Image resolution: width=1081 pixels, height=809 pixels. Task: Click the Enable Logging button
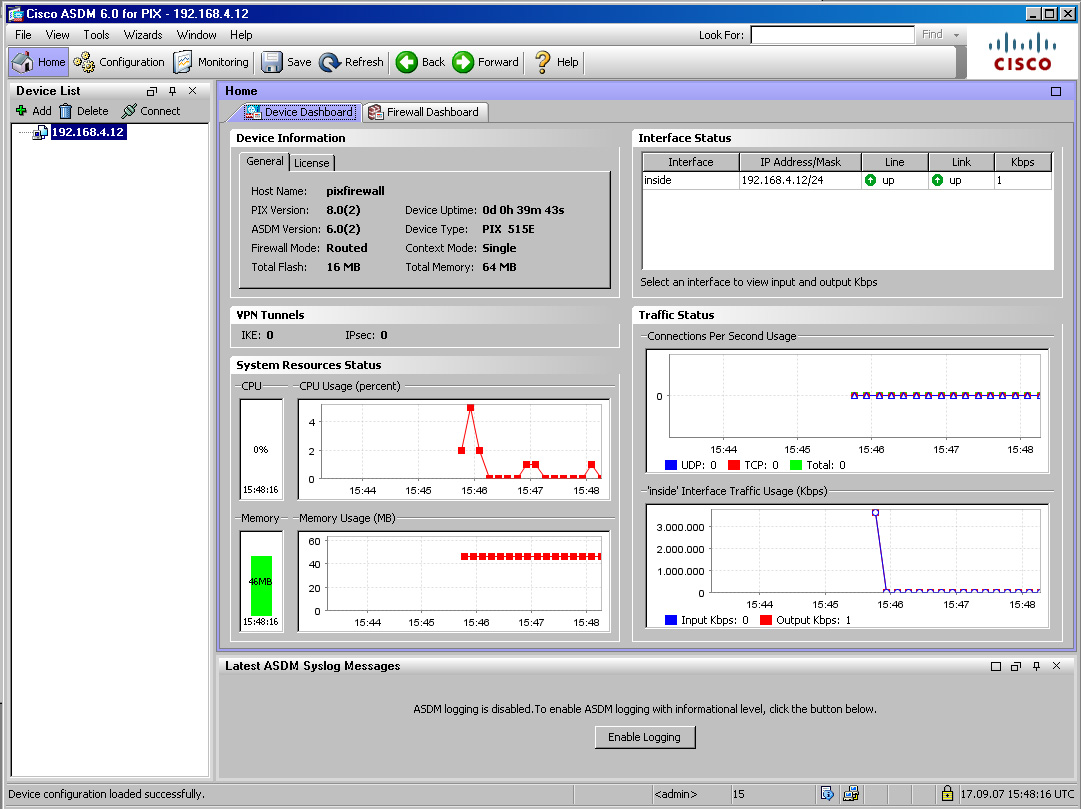pos(644,737)
